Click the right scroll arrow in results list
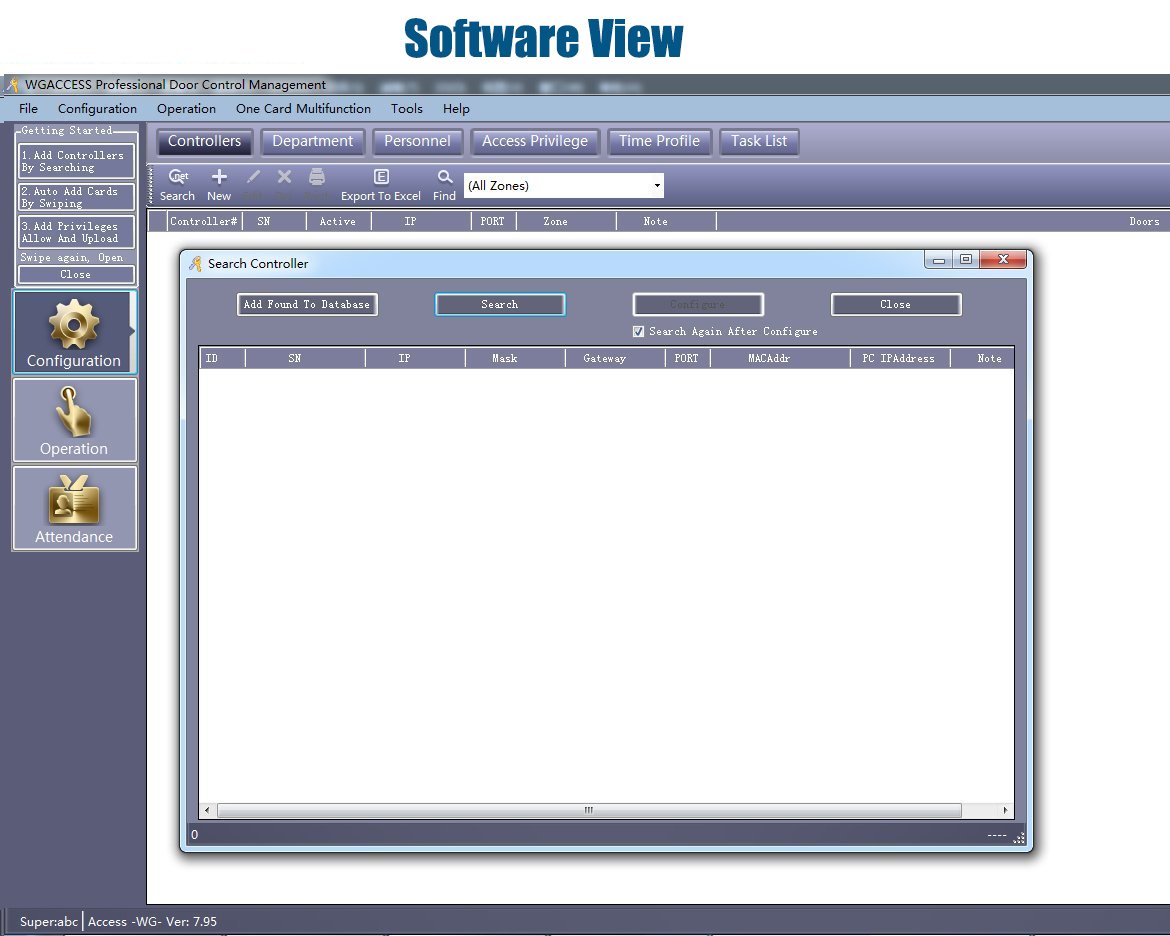The width and height of the screenshot is (1170, 936). (x=1005, y=810)
